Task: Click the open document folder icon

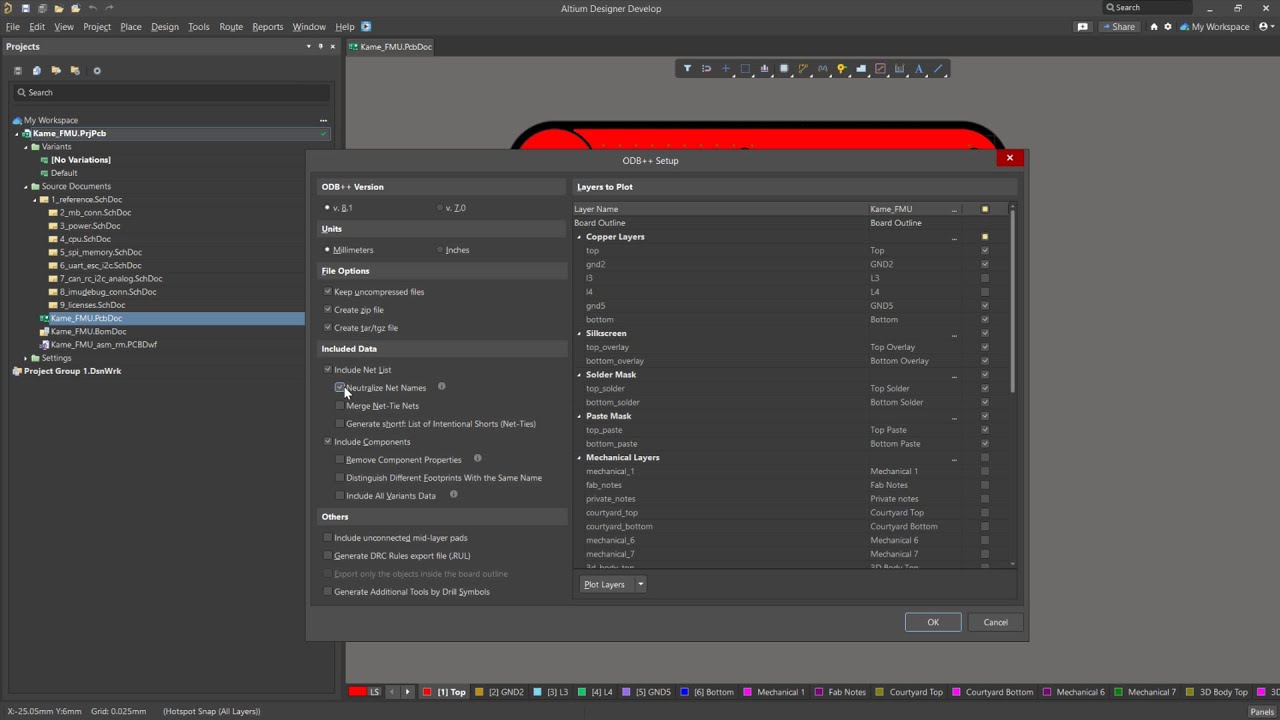Action: point(59,9)
